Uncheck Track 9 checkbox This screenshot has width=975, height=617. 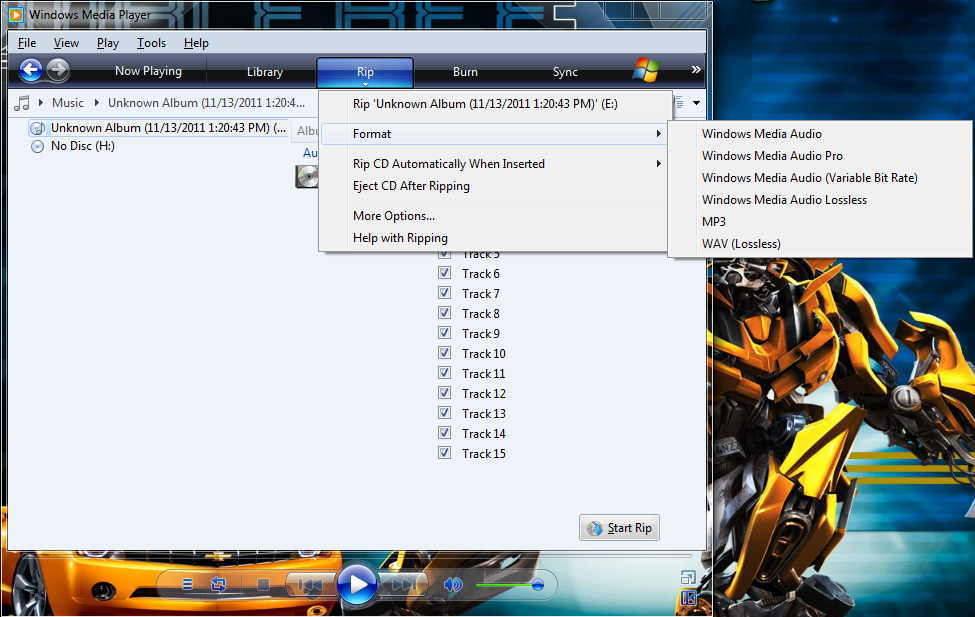click(x=444, y=332)
